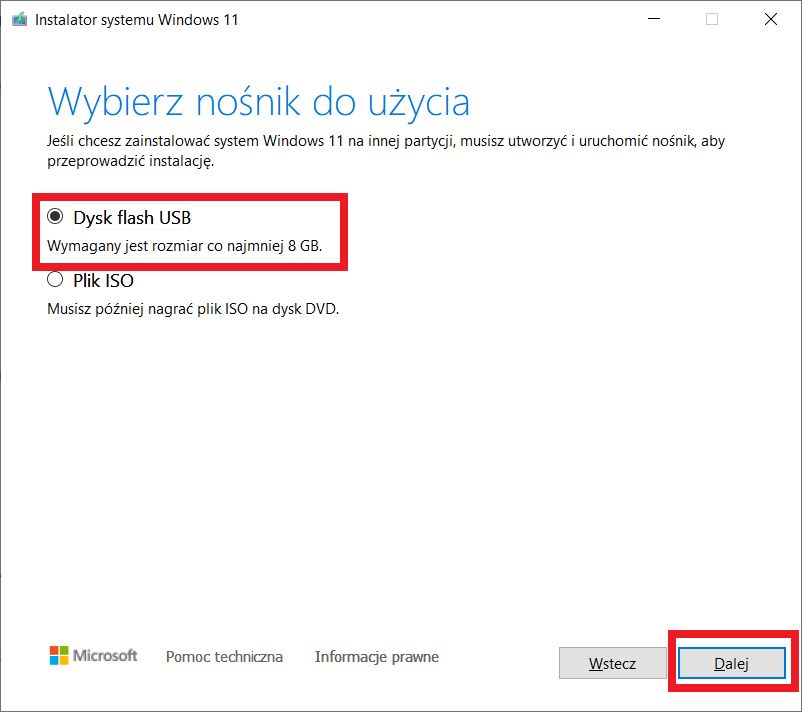This screenshot has width=802, height=712.
Task: Open the 'Informacje prawne' legal link
Action: point(375,657)
